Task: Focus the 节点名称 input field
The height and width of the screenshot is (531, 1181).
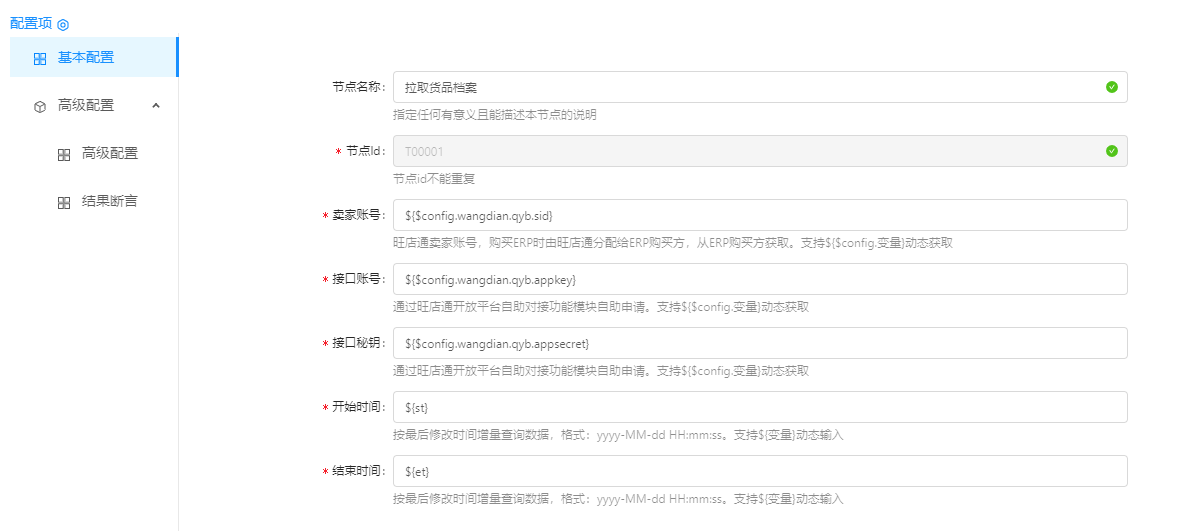Action: point(740,87)
